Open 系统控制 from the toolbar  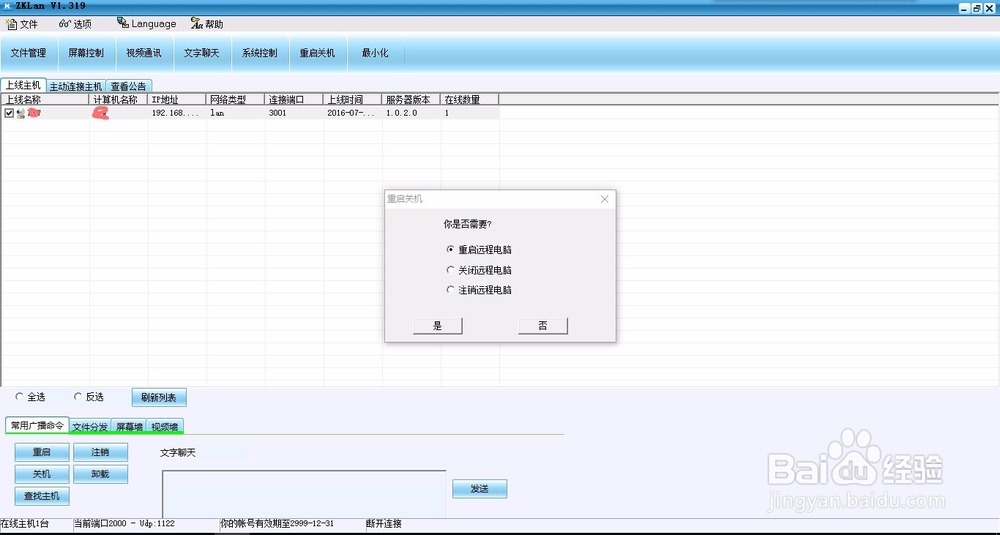point(260,53)
